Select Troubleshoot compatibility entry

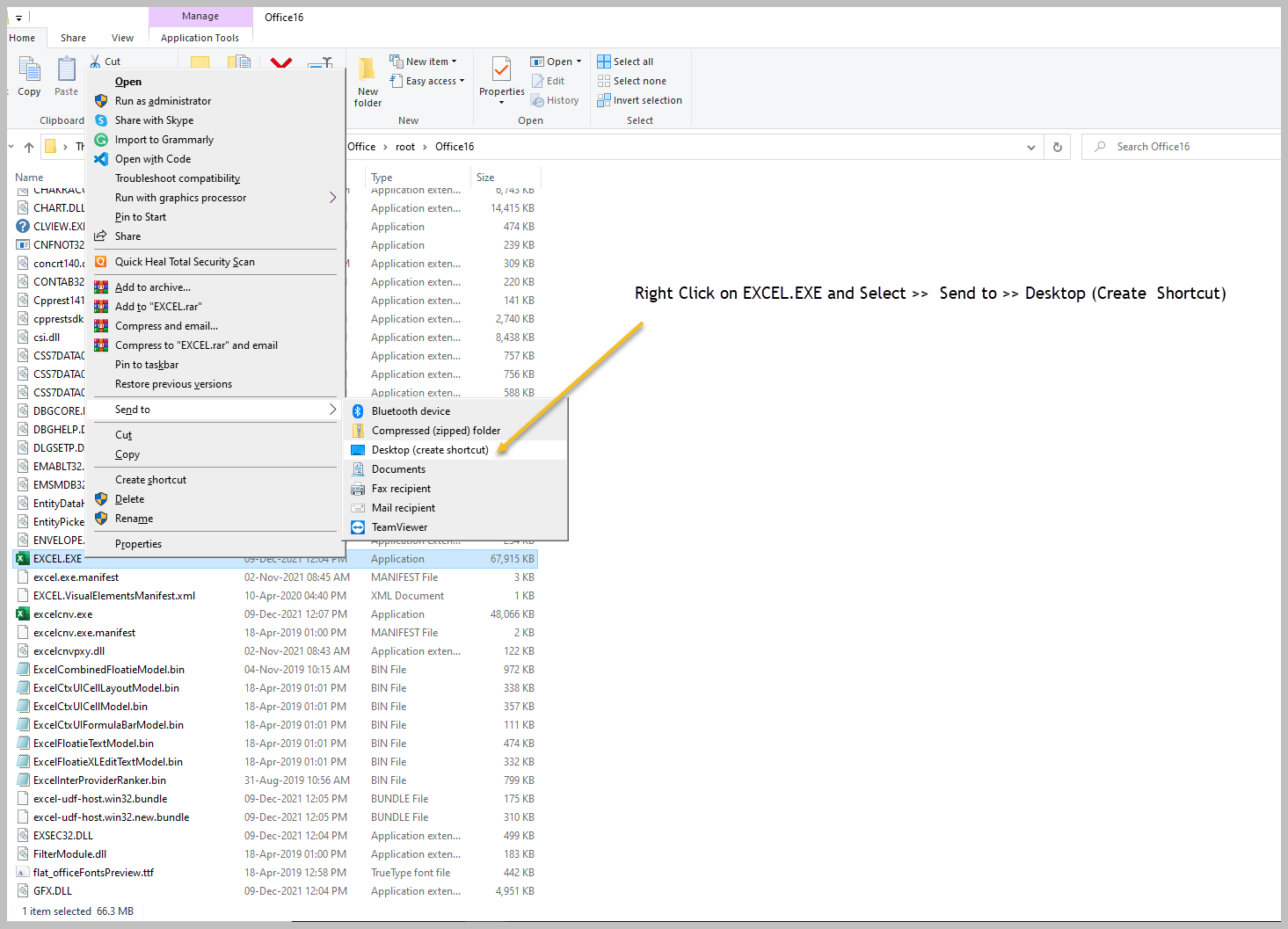point(215,178)
